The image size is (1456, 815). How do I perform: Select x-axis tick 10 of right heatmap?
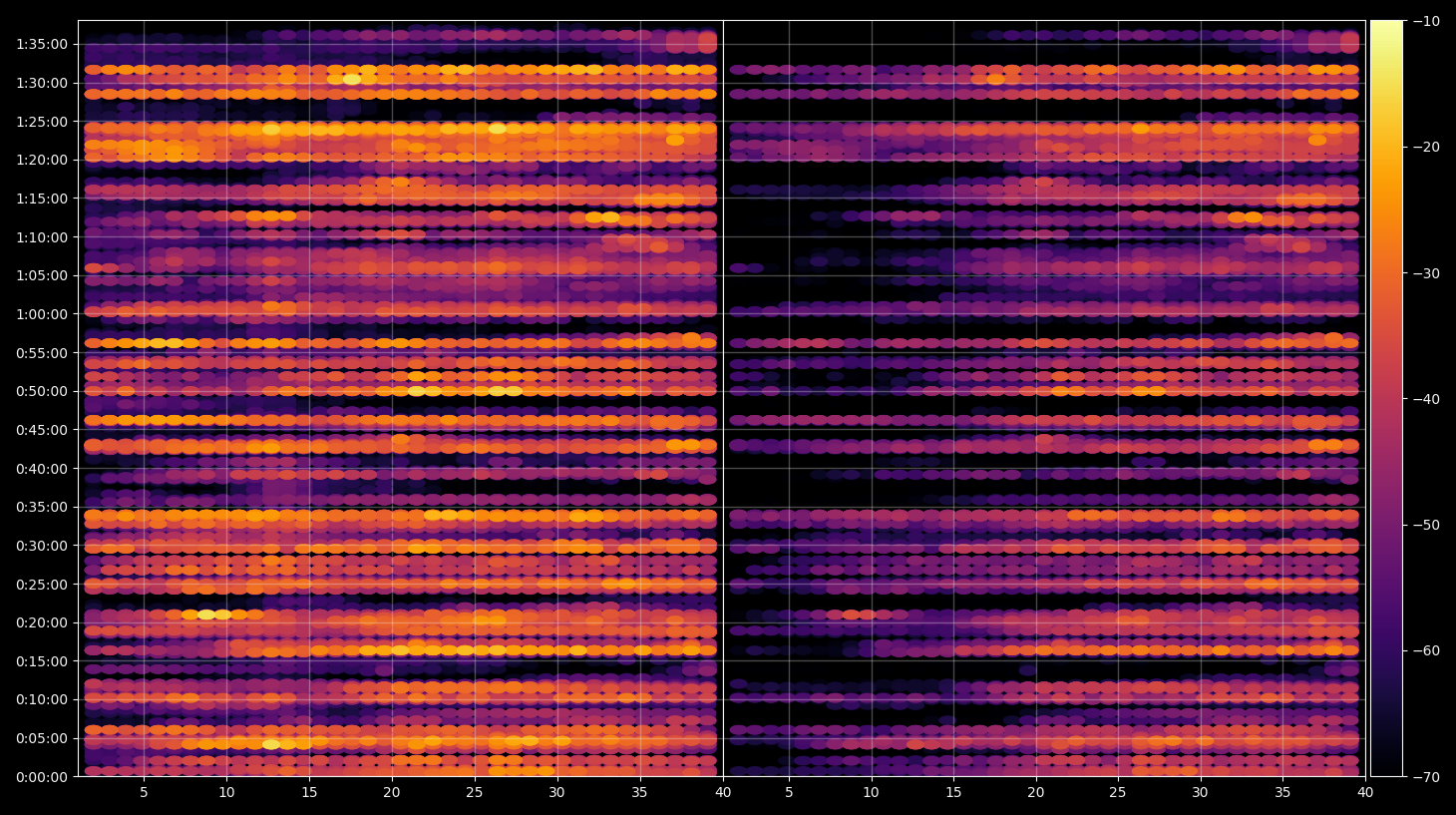(871, 793)
